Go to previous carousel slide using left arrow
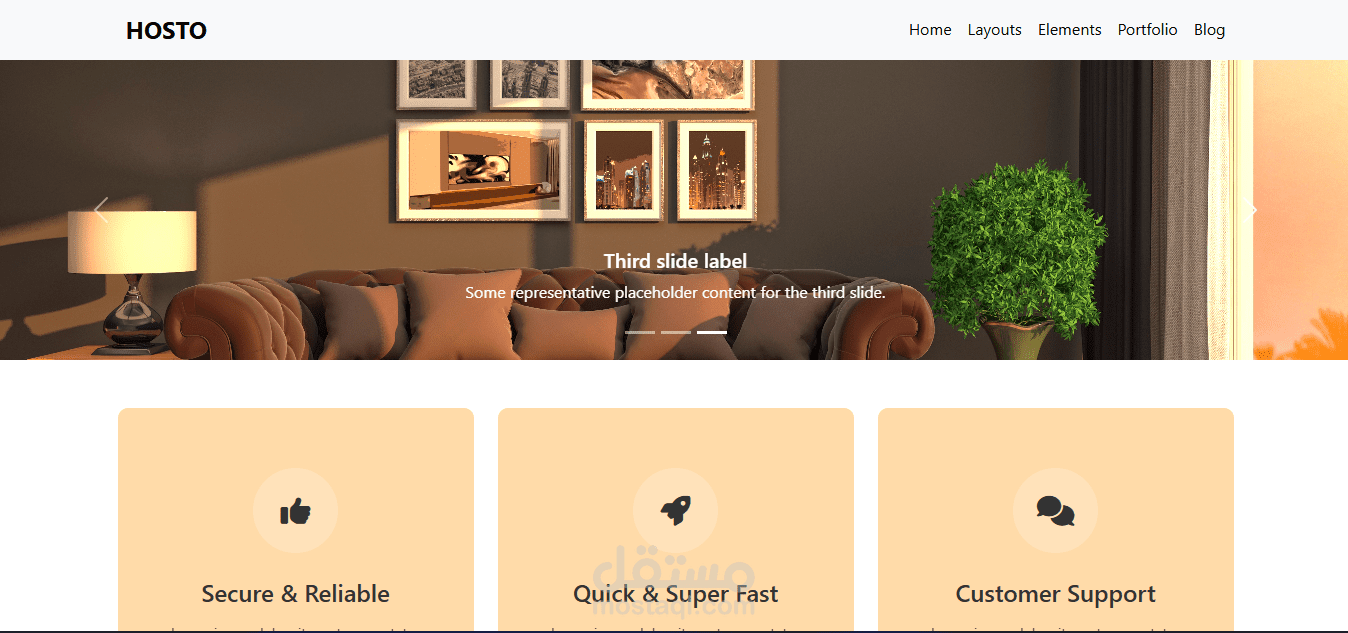 tap(101, 210)
